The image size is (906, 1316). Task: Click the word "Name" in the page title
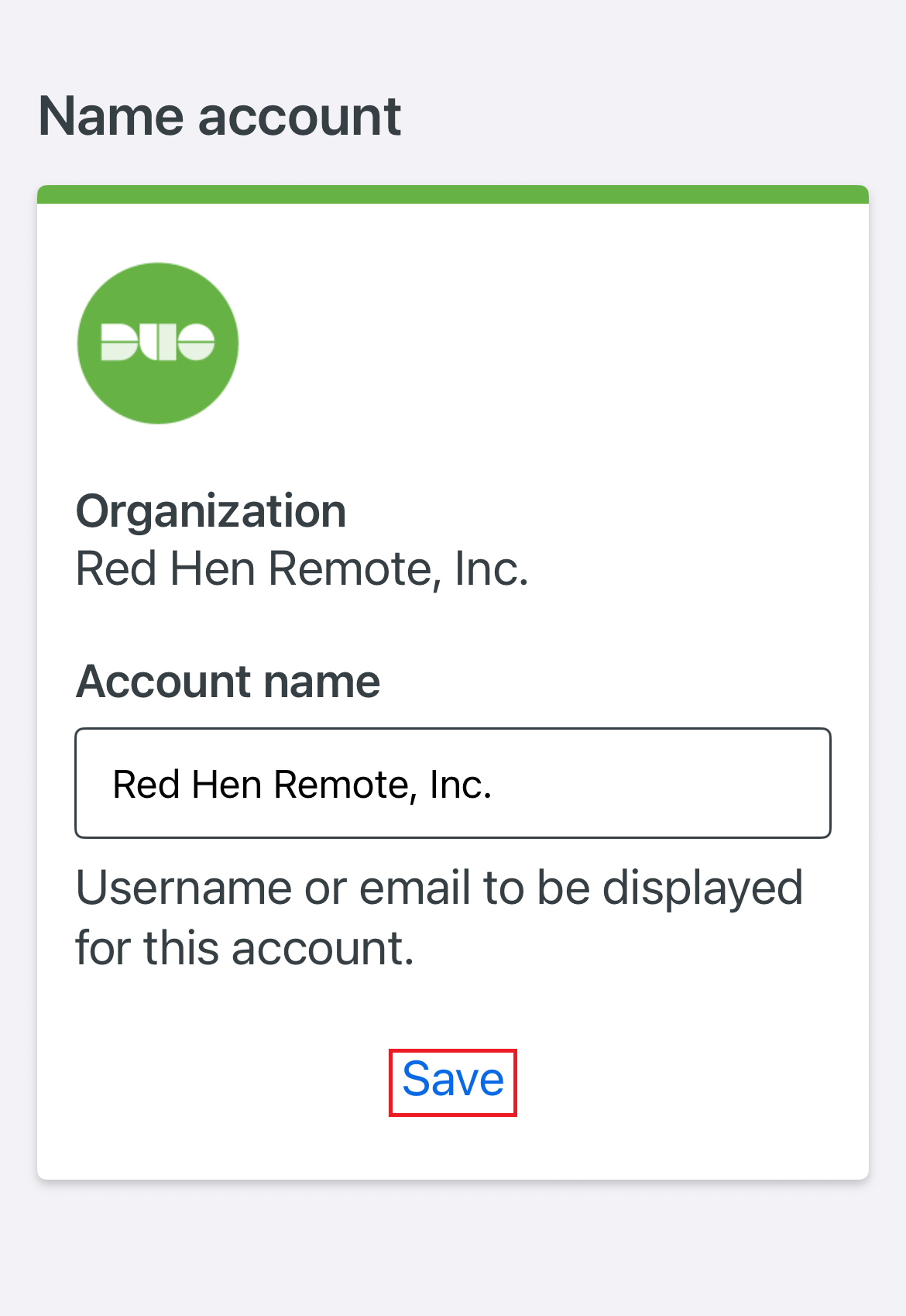pyautogui.click(x=112, y=116)
